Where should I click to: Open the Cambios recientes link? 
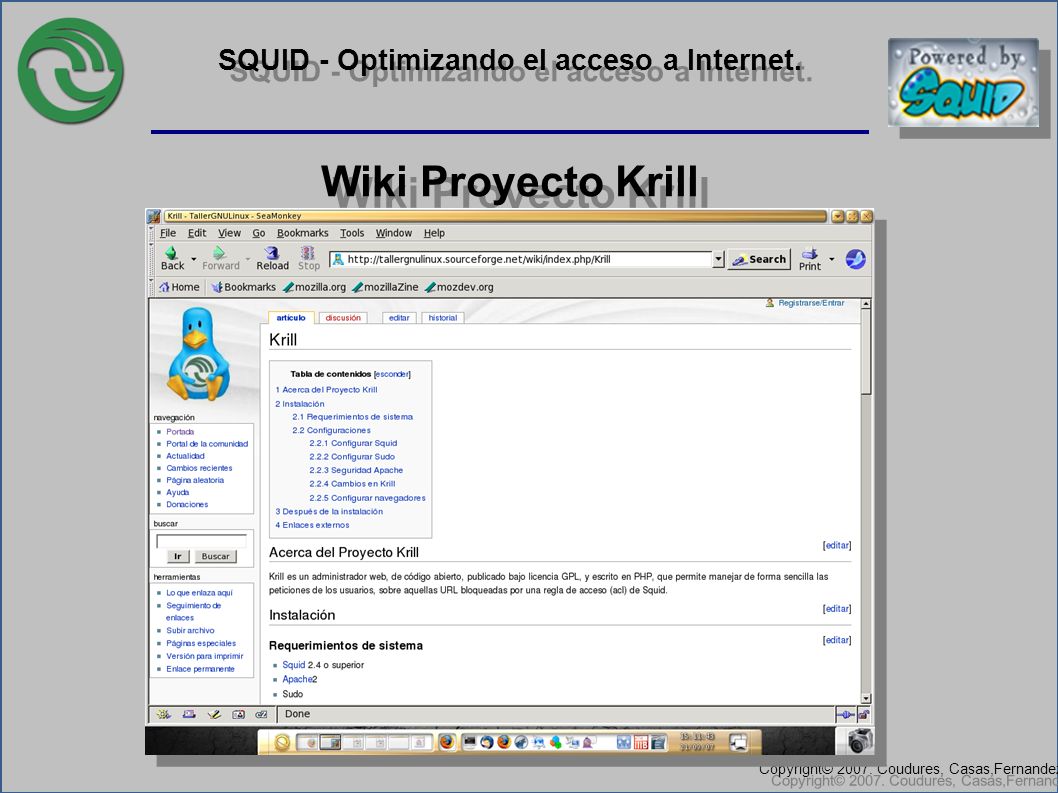pos(199,468)
